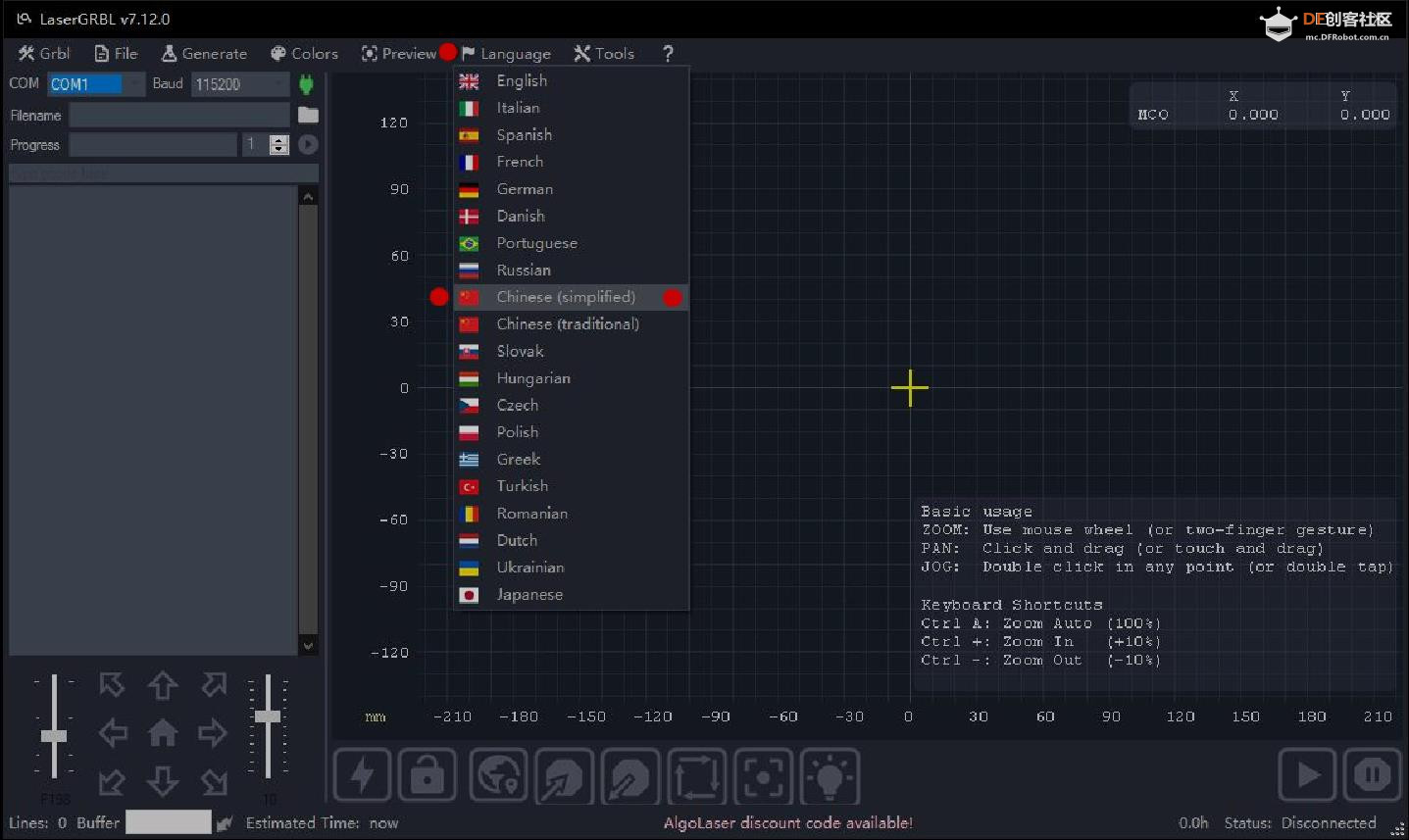Select Czech language
The image size is (1409, 840).
[572, 405]
